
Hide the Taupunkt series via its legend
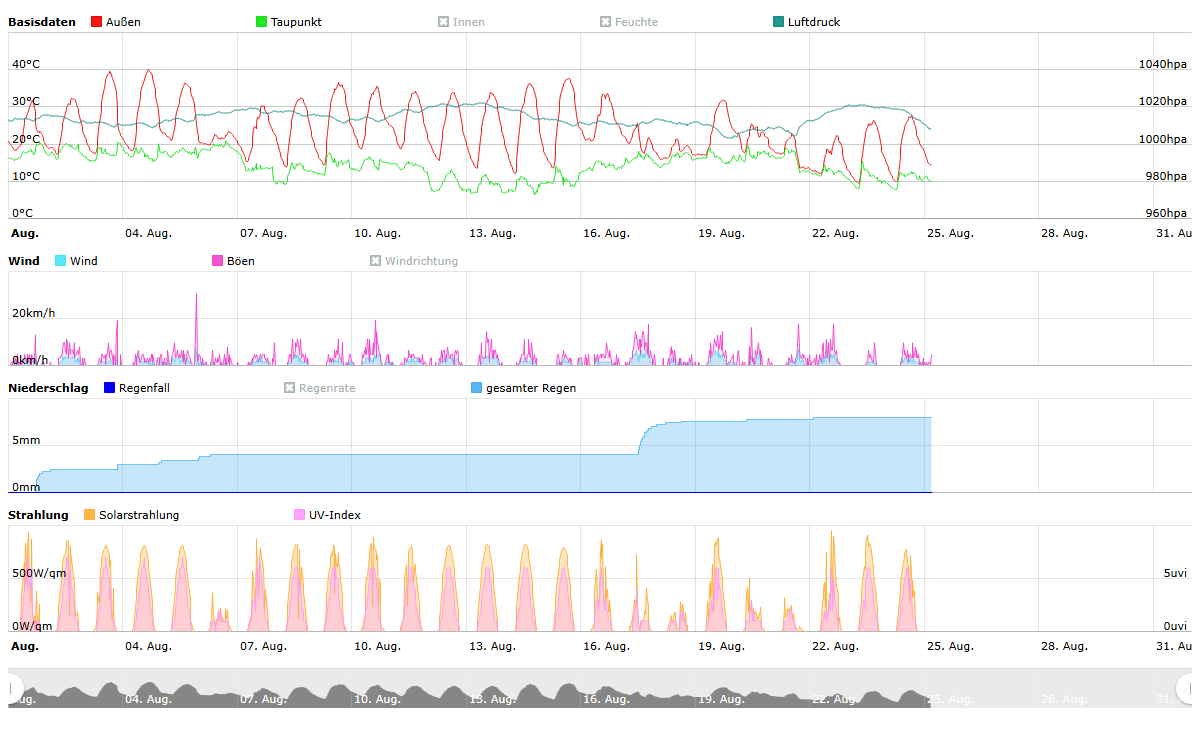point(288,22)
